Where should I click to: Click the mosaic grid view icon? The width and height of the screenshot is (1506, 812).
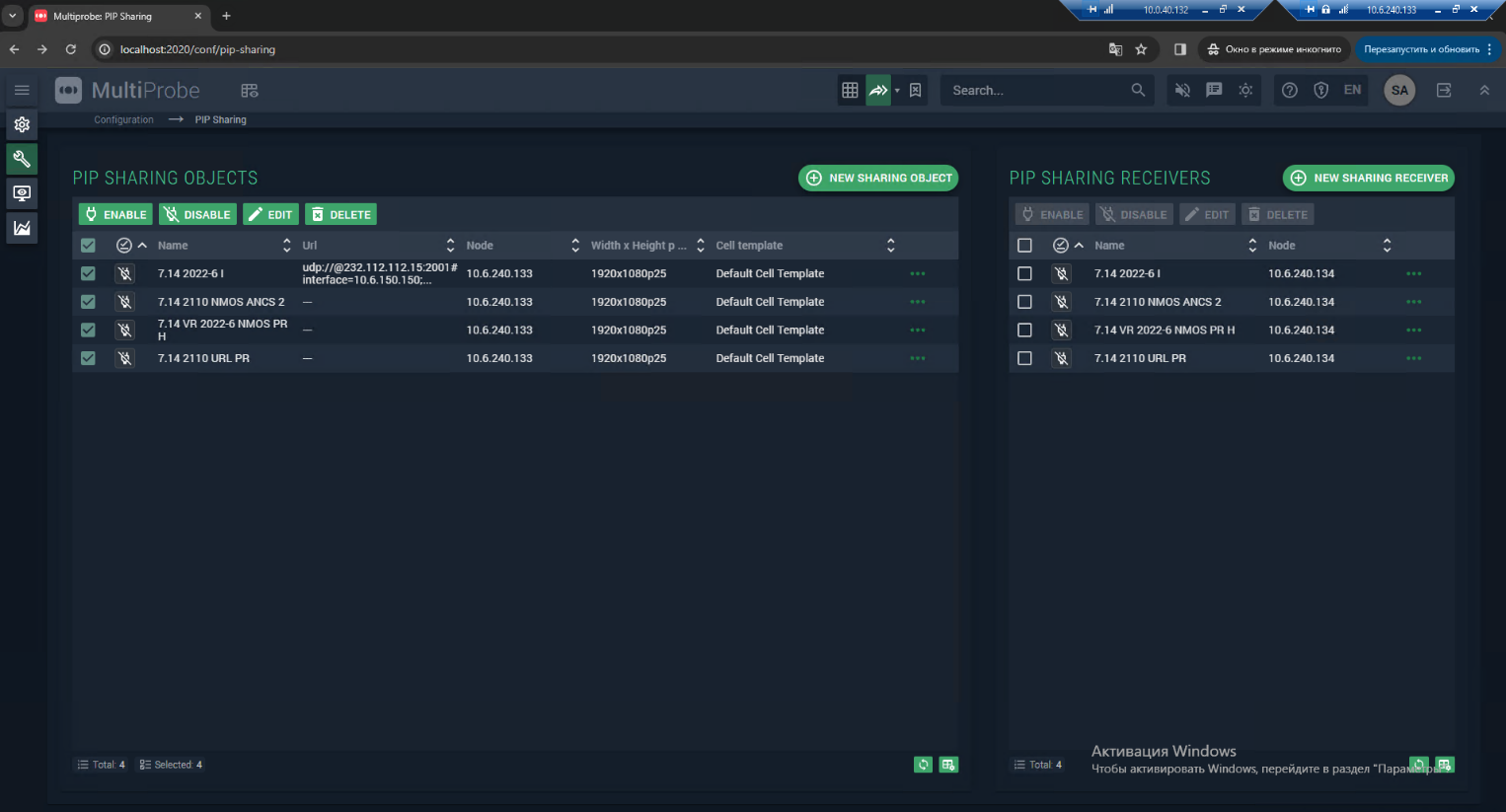[x=850, y=90]
